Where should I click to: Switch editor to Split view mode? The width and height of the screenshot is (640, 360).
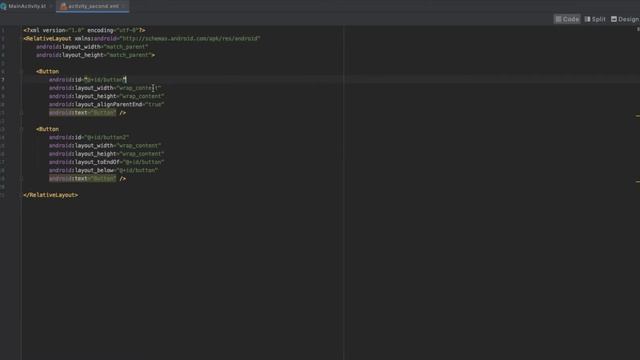(x=595, y=19)
